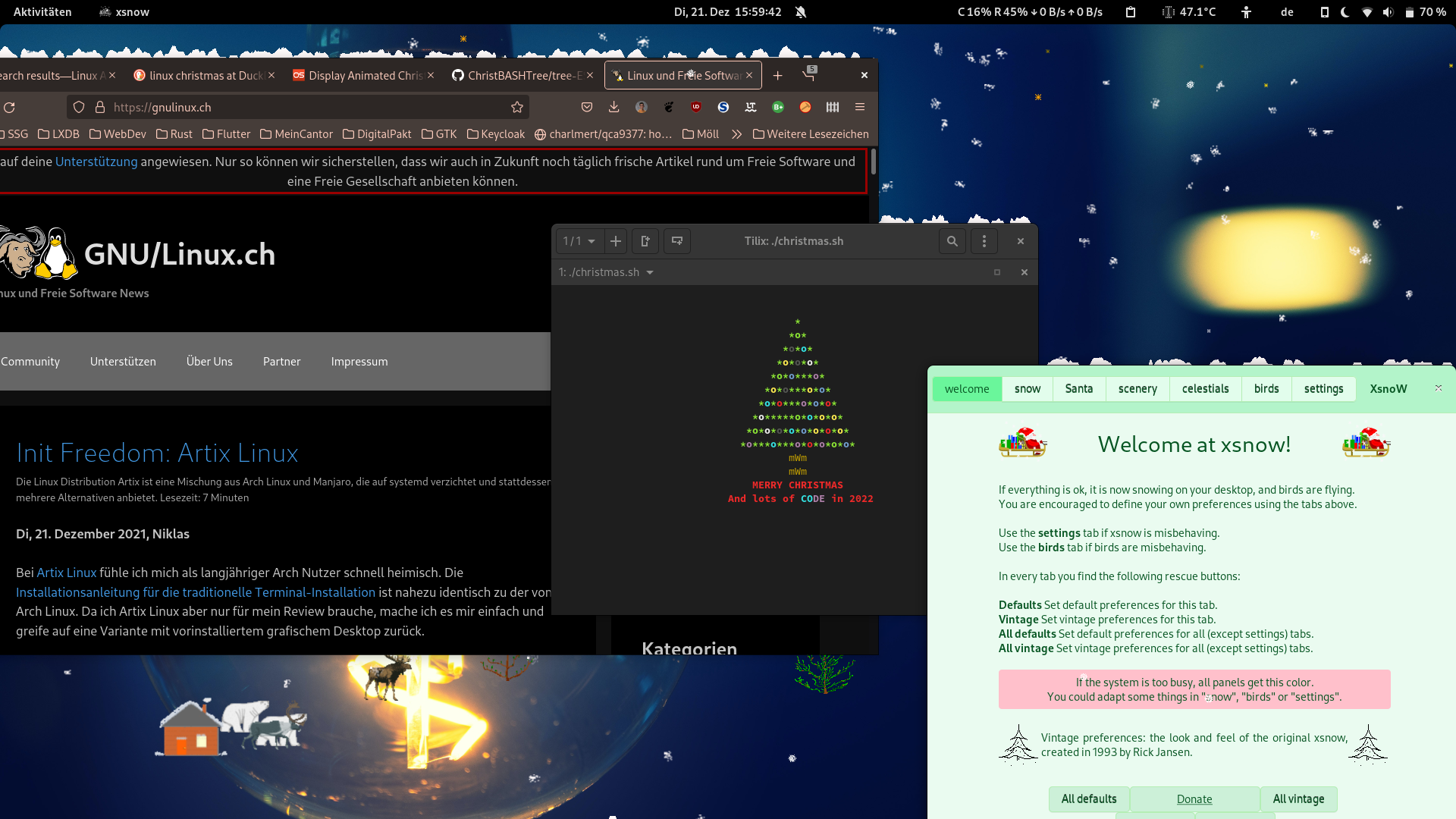1456x819 pixels.
Task: Open the Unterstützen menu item
Action: coord(123,362)
